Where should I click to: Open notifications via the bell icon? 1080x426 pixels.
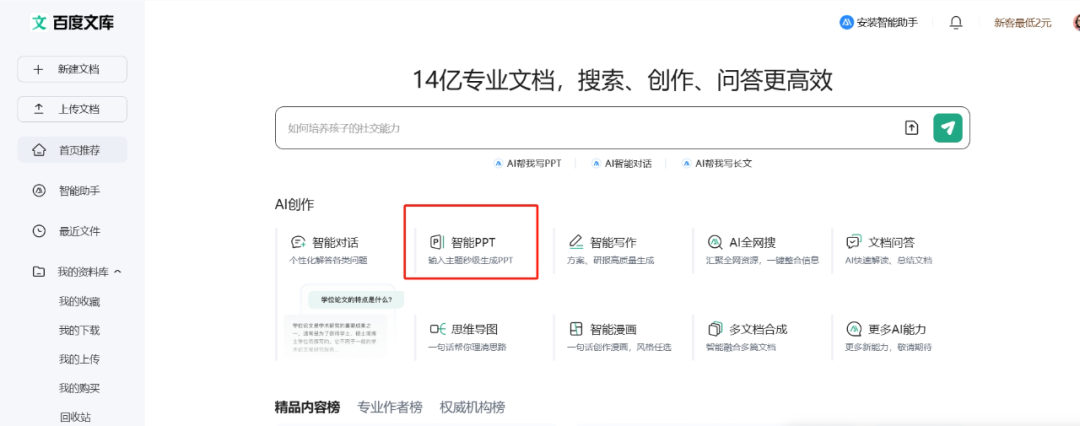pos(955,23)
